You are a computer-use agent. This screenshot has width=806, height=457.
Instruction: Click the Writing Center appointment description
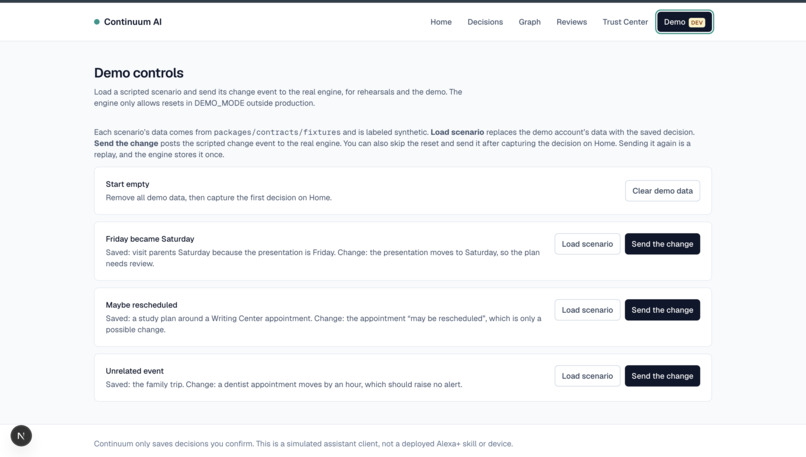coord(323,324)
